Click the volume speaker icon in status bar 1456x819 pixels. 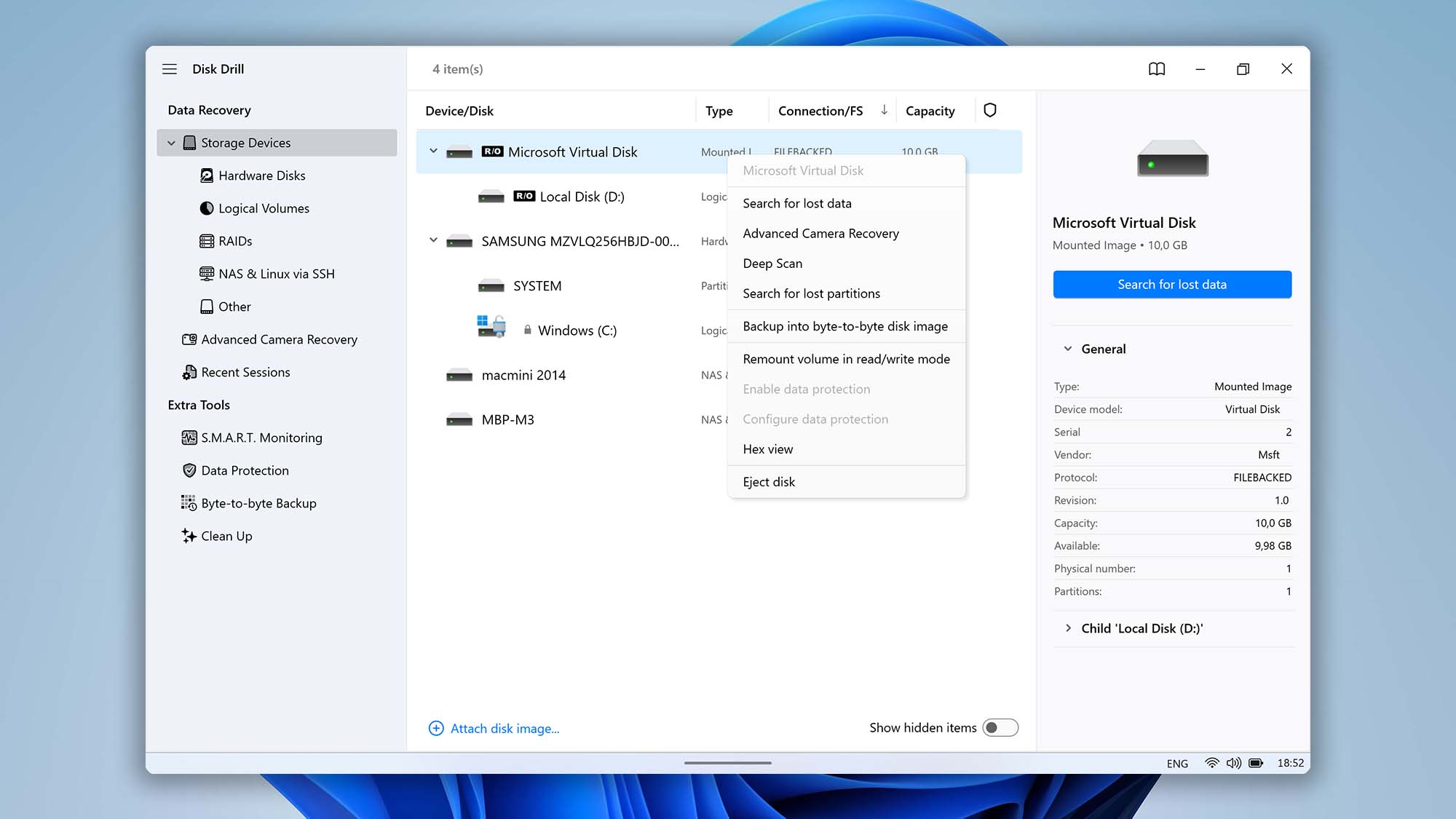click(x=1233, y=763)
